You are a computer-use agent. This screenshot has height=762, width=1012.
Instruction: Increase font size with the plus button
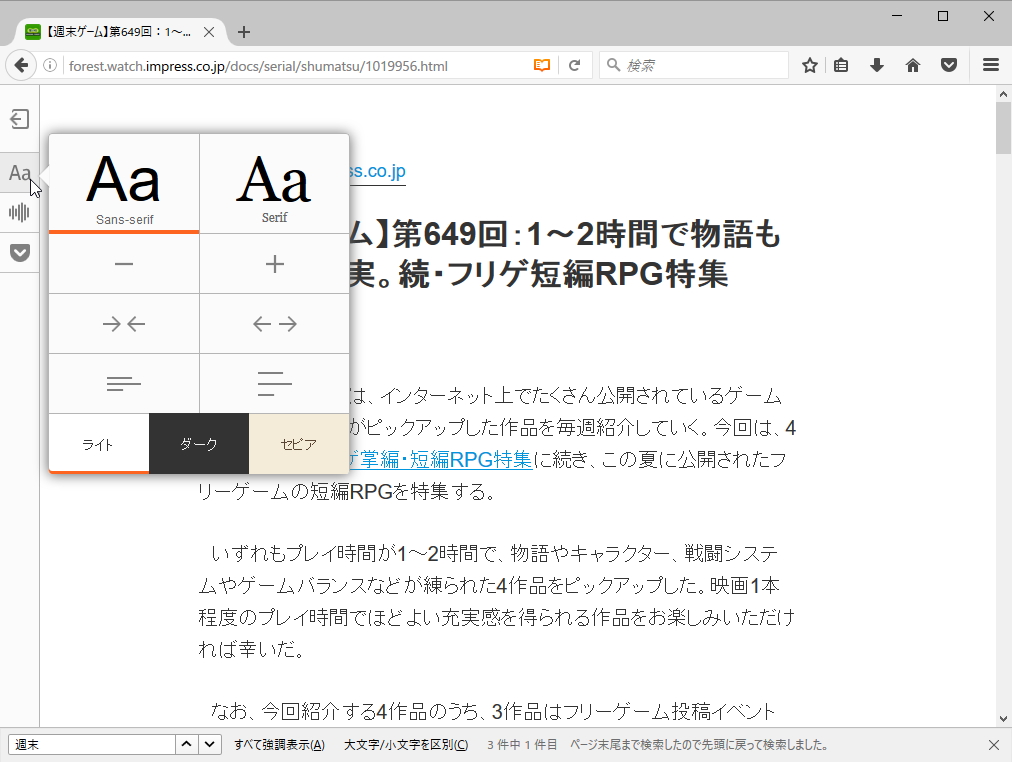tap(273, 263)
